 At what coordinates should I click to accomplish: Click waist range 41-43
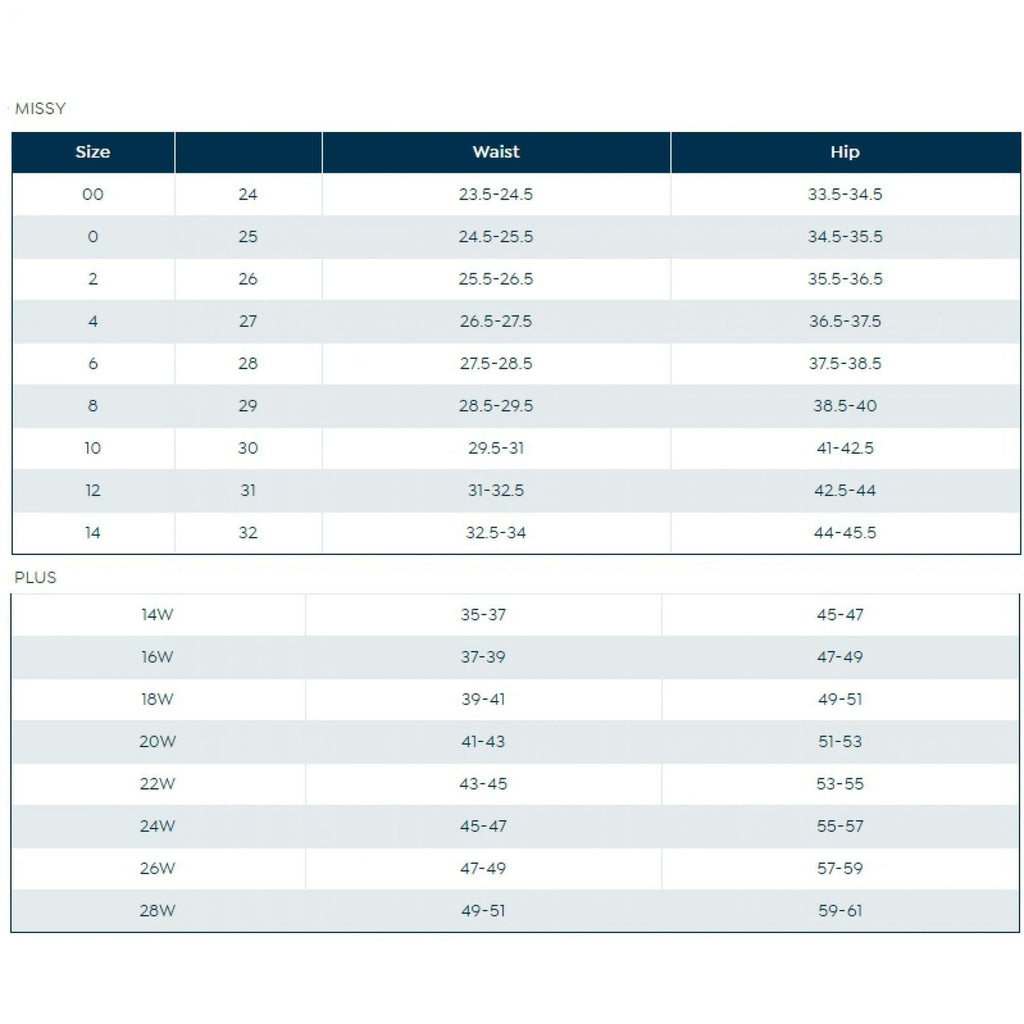[483, 741]
